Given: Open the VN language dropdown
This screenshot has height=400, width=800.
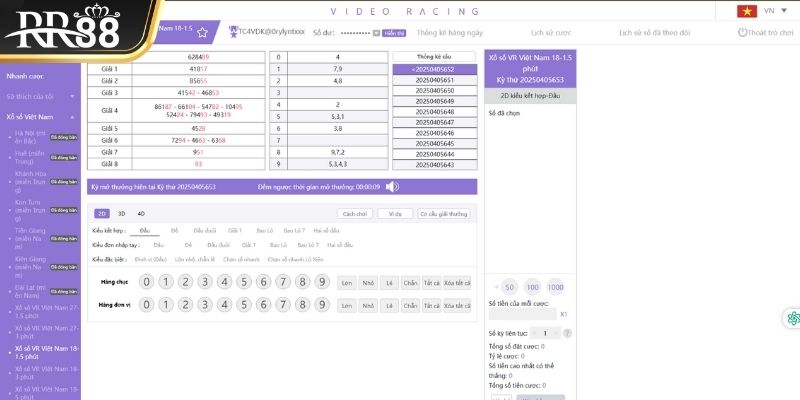Looking at the screenshot, I should [x=776, y=11].
